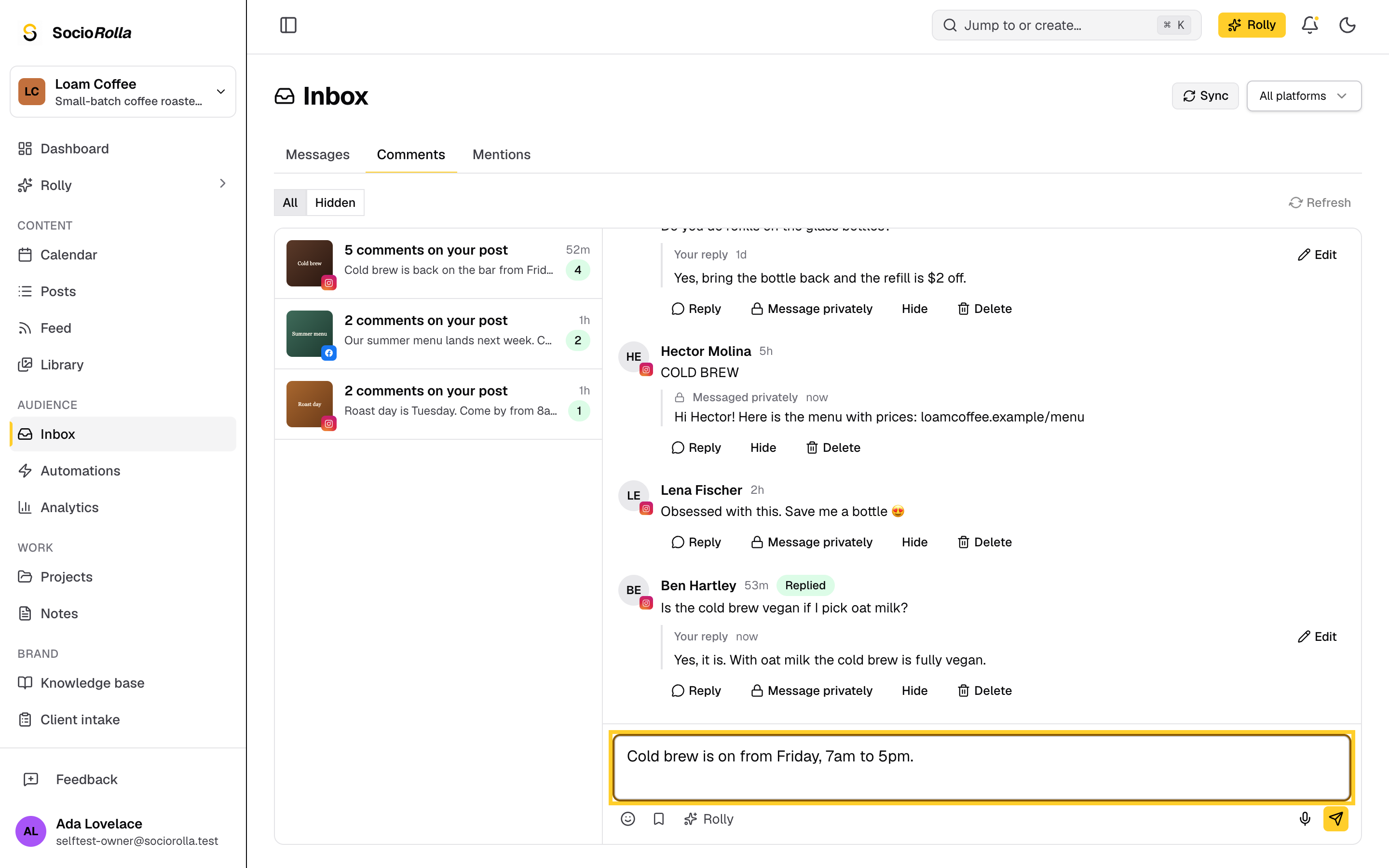The width and height of the screenshot is (1389, 868).
Task: Reply to Lena Fischer's comment
Action: [x=696, y=542]
